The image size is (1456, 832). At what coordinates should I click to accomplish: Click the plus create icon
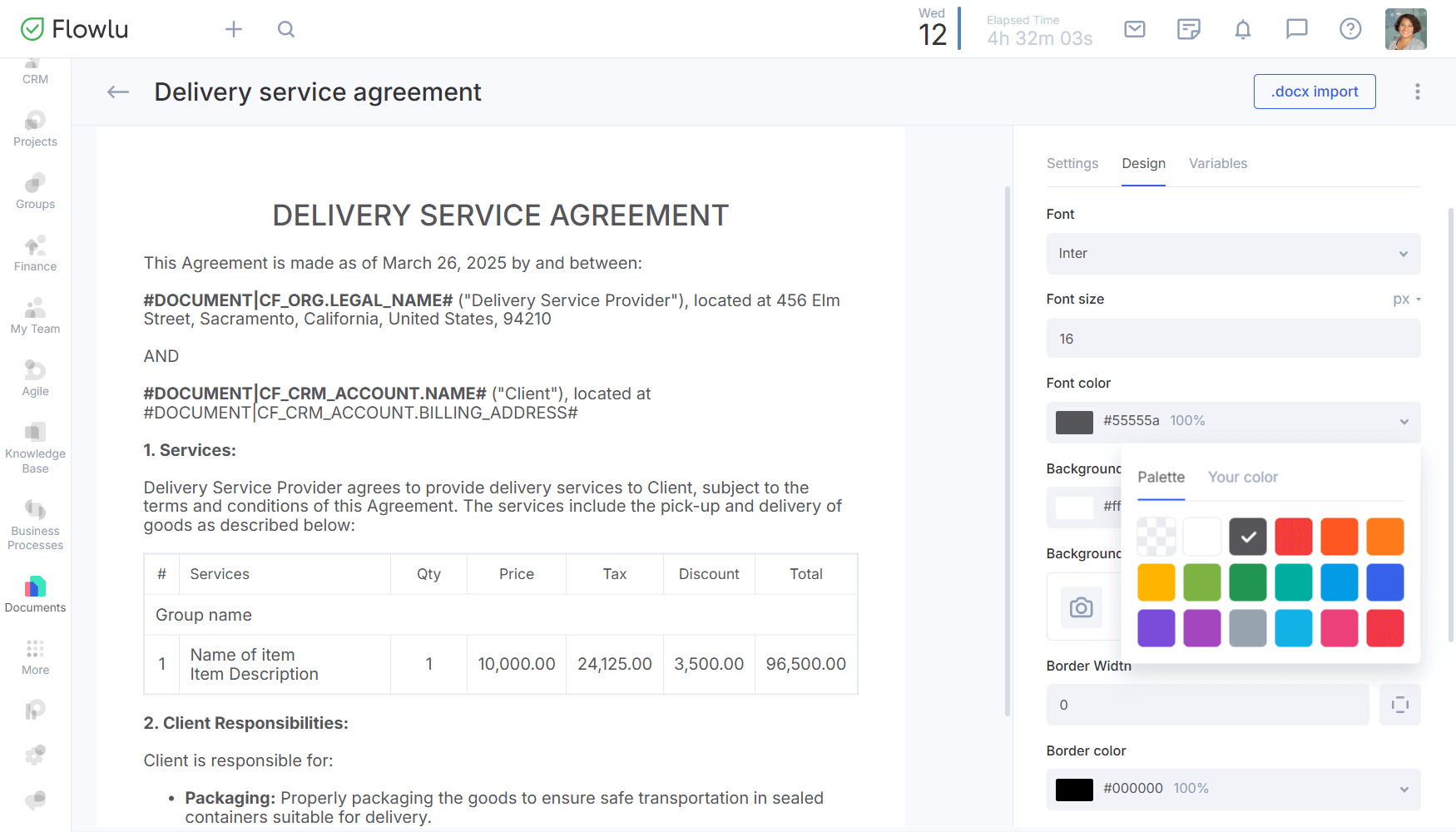pyautogui.click(x=234, y=29)
